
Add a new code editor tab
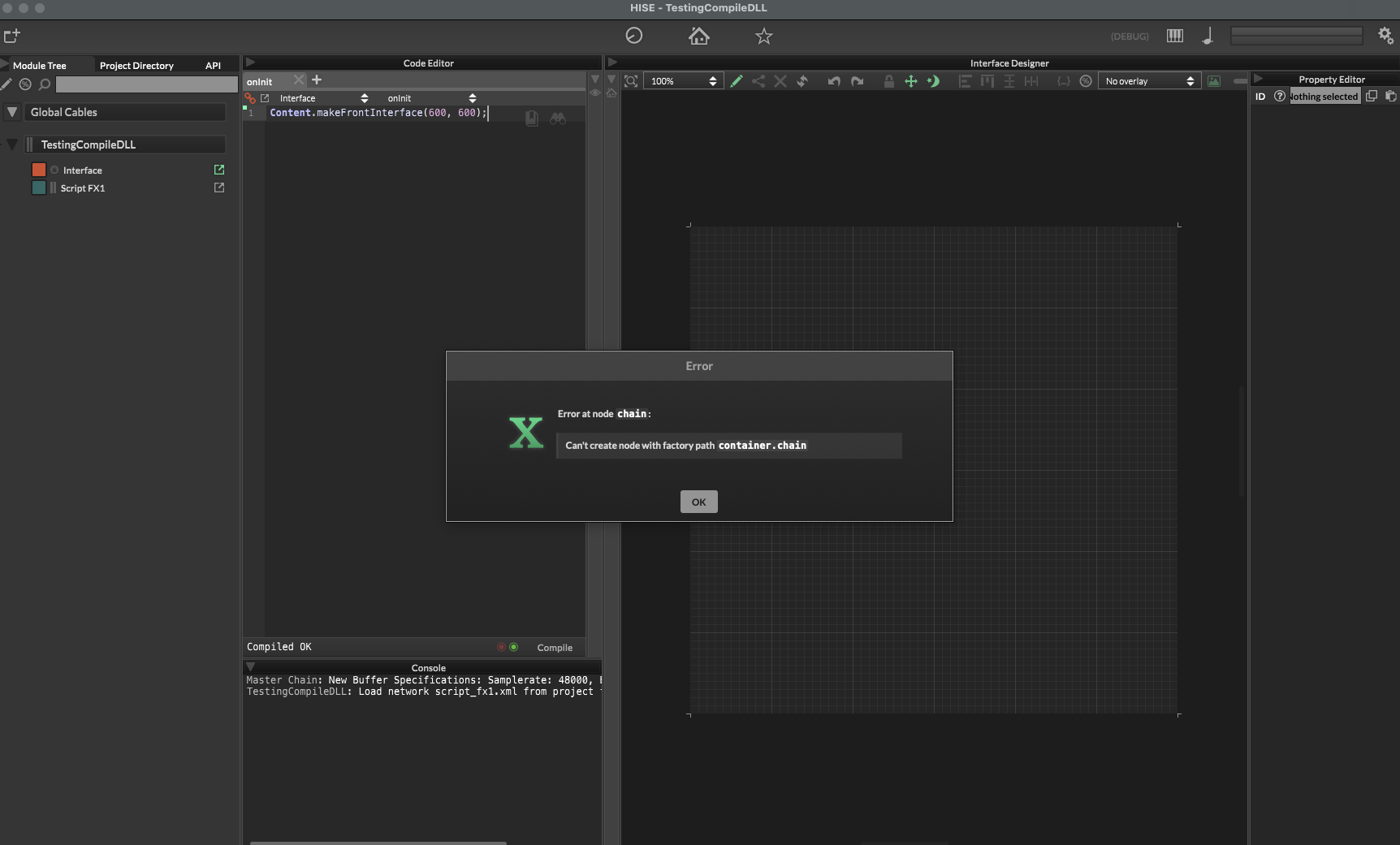point(317,80)
